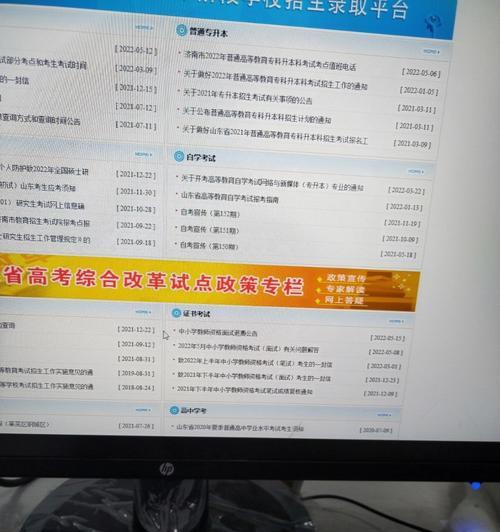Open 山东省高等教育自学考试报考指南
Image resolution: width=500 pixels, height=532 pixels.
pos(230,197)
